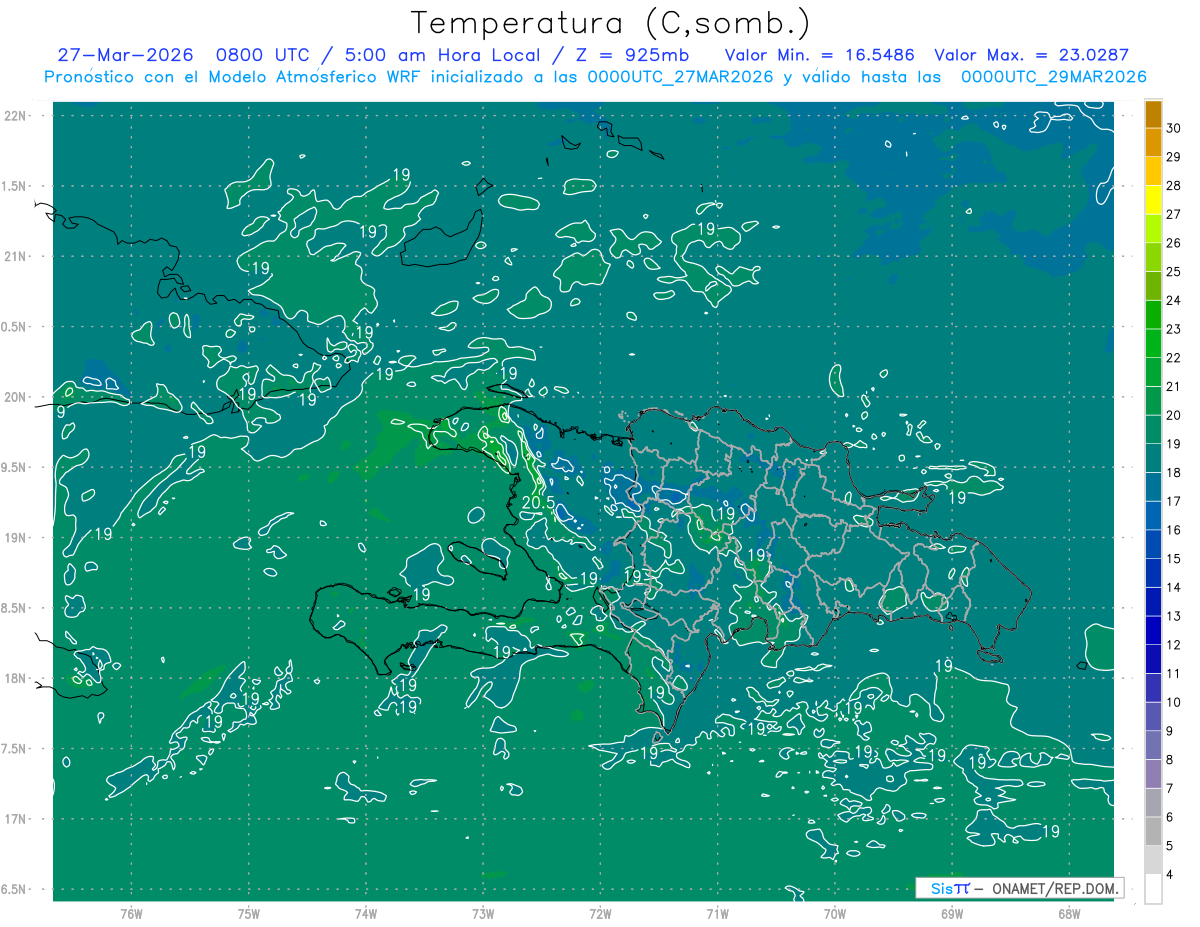
Task: Click the dark blue 12 degree swatch
Action: point(1153,630)
